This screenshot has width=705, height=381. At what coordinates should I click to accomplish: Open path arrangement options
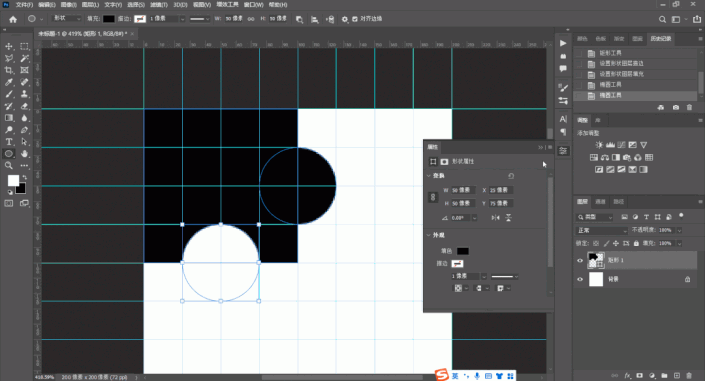[330, 19]
